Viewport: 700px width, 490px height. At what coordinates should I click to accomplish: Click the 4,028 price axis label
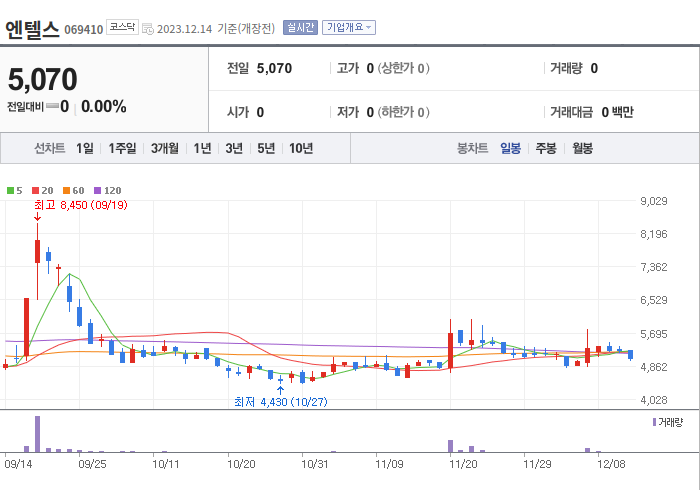pos(654,400)
